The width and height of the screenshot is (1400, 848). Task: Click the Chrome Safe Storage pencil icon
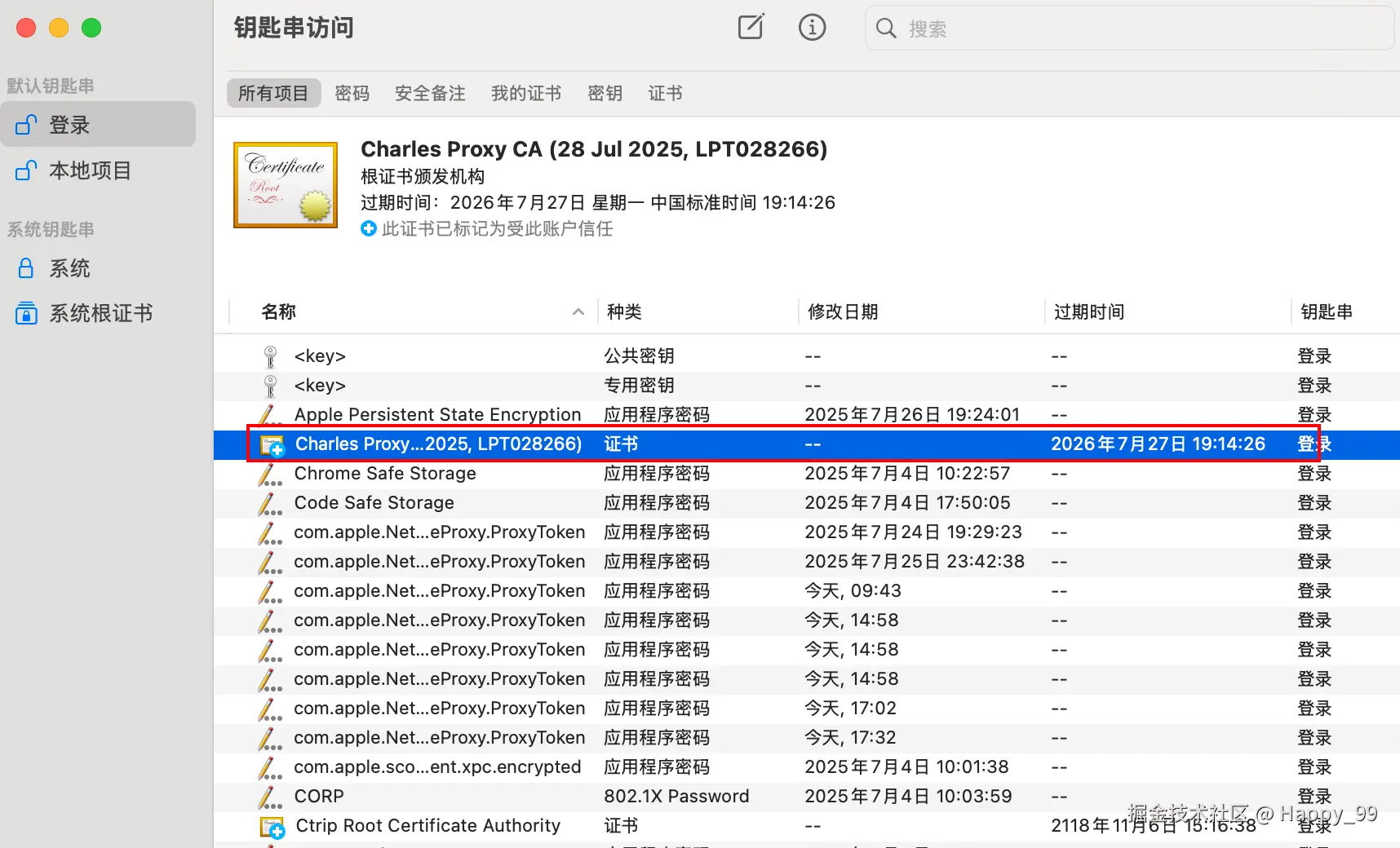pyautogui.click(x=270, y=474)
